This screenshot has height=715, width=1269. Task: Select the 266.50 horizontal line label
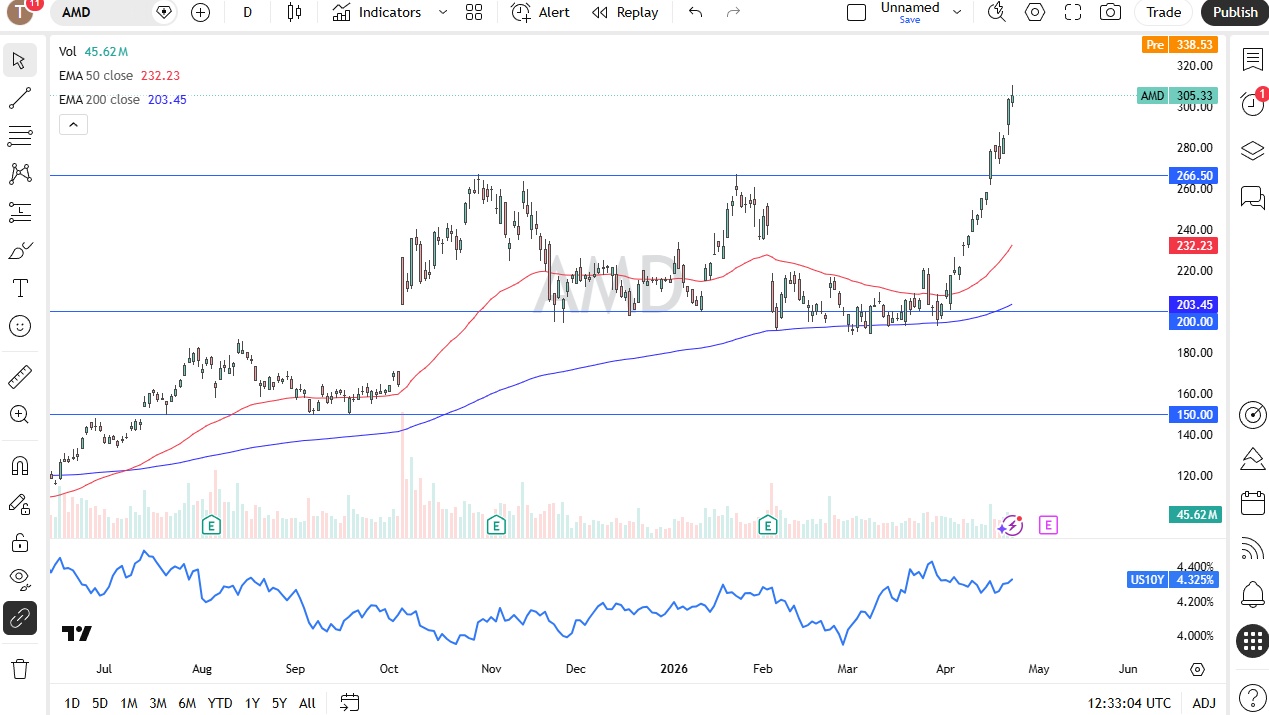[1193, 175]
